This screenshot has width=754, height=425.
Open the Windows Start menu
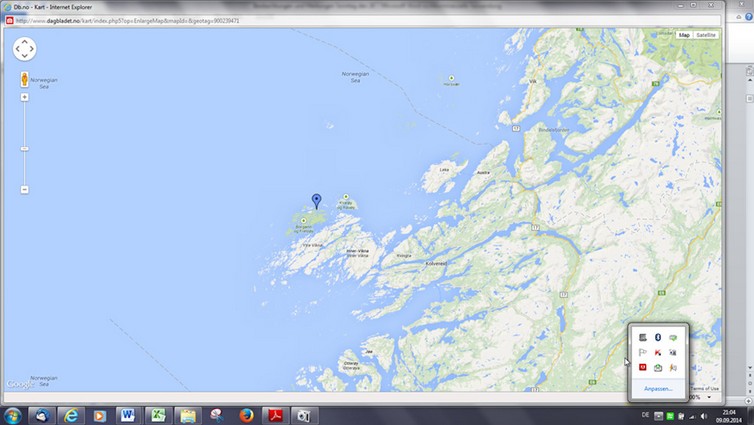pyautogui.click(x=13, y=415)
